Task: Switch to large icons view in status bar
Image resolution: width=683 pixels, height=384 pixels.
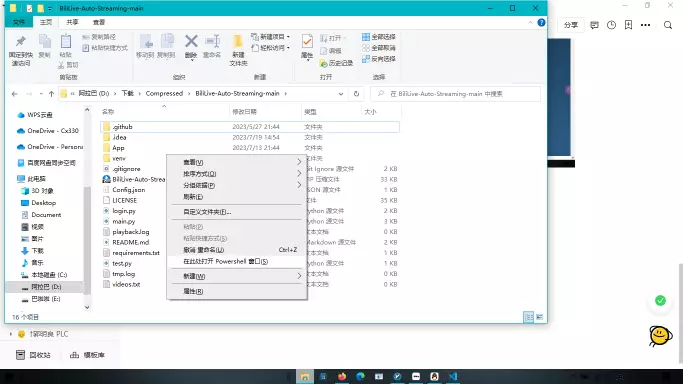Action: (x=539, y=317)
